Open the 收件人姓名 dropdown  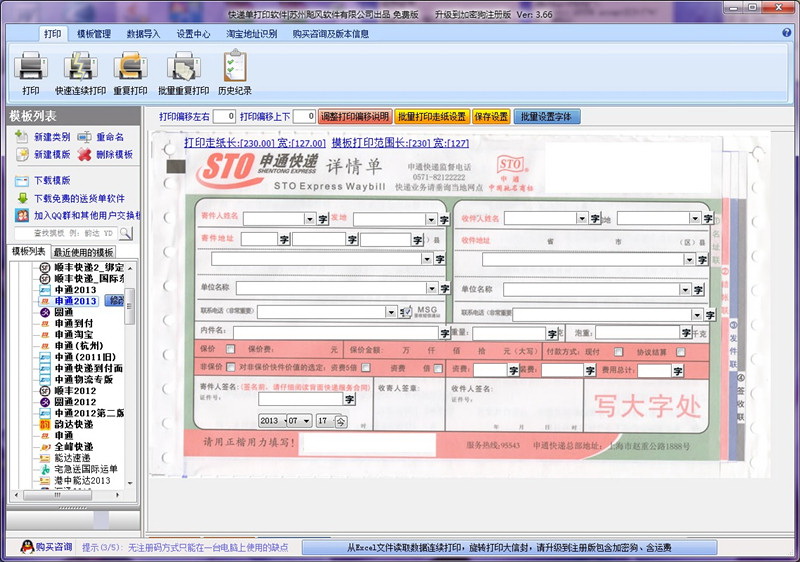coord(582,218)
